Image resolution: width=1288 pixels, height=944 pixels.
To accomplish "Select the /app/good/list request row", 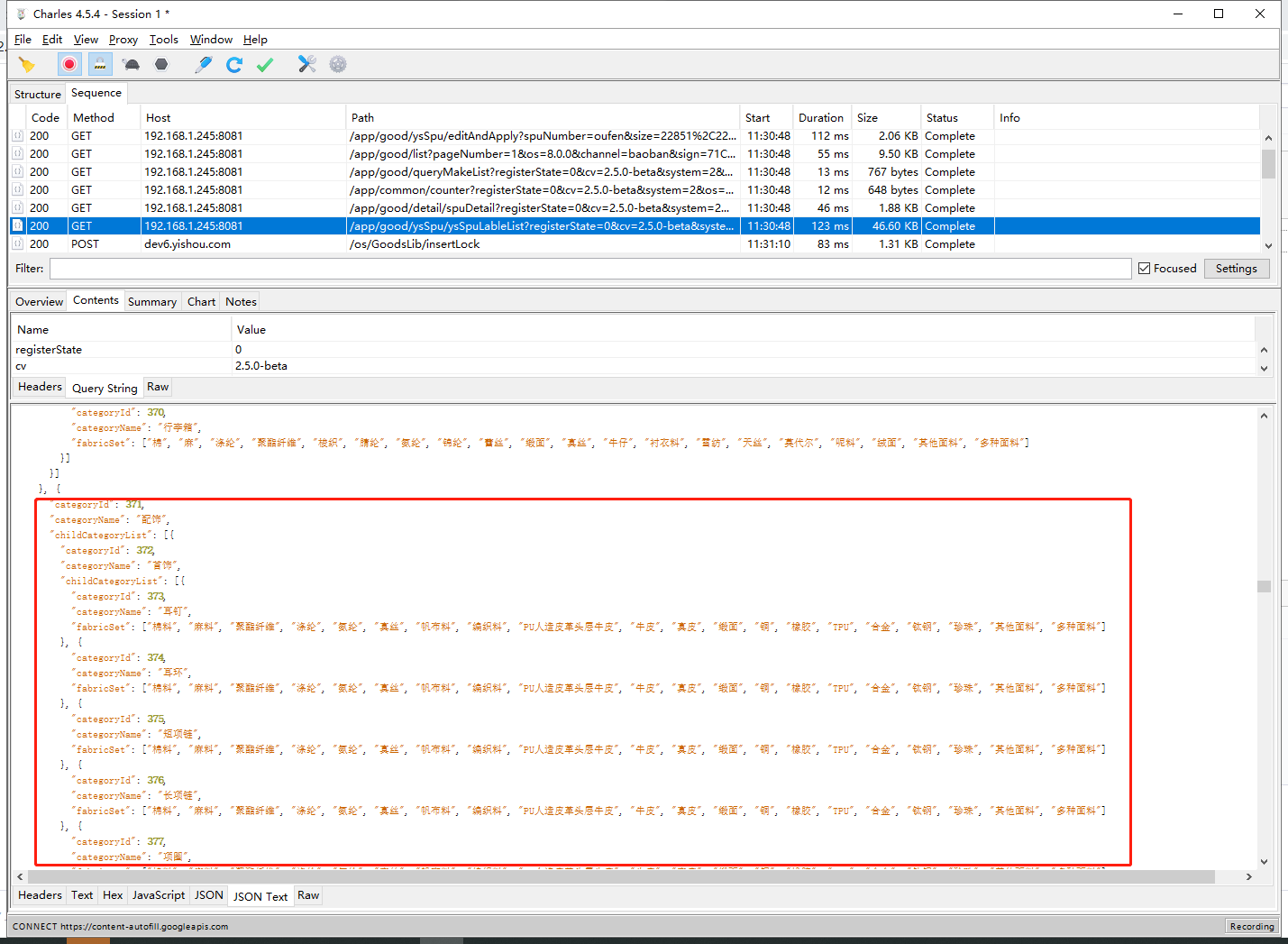I will pyautogui.click(x=635, y=153).
